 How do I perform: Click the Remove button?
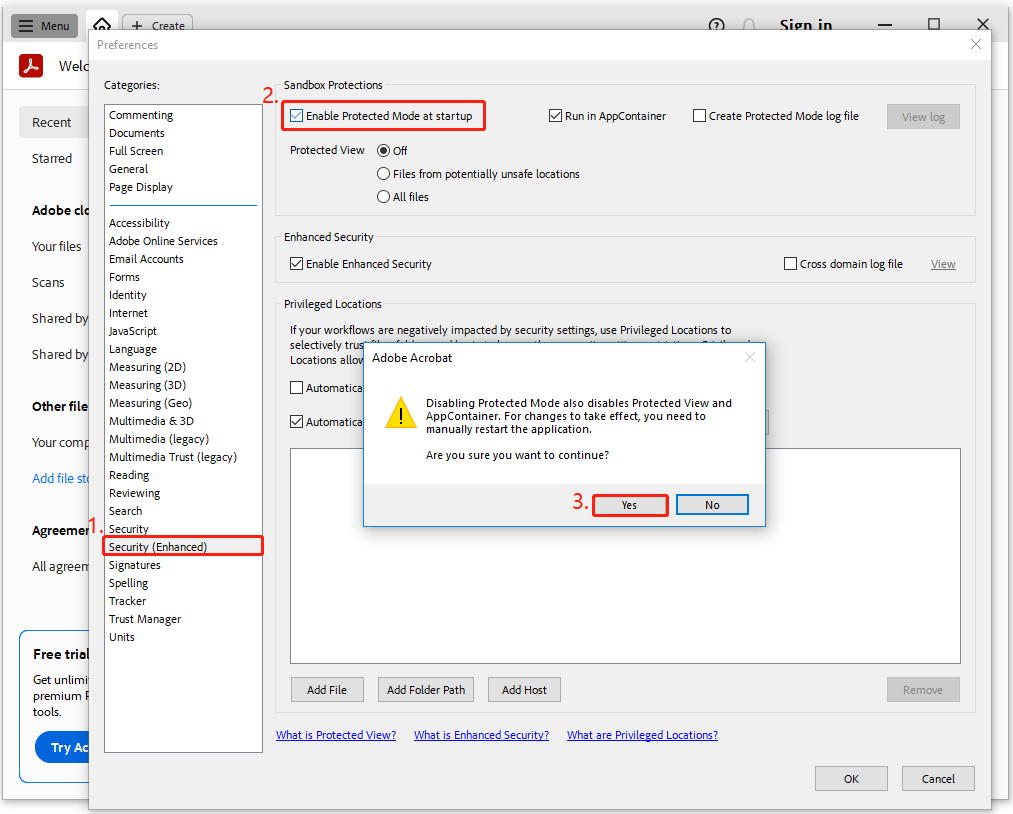tap(923, 690)
